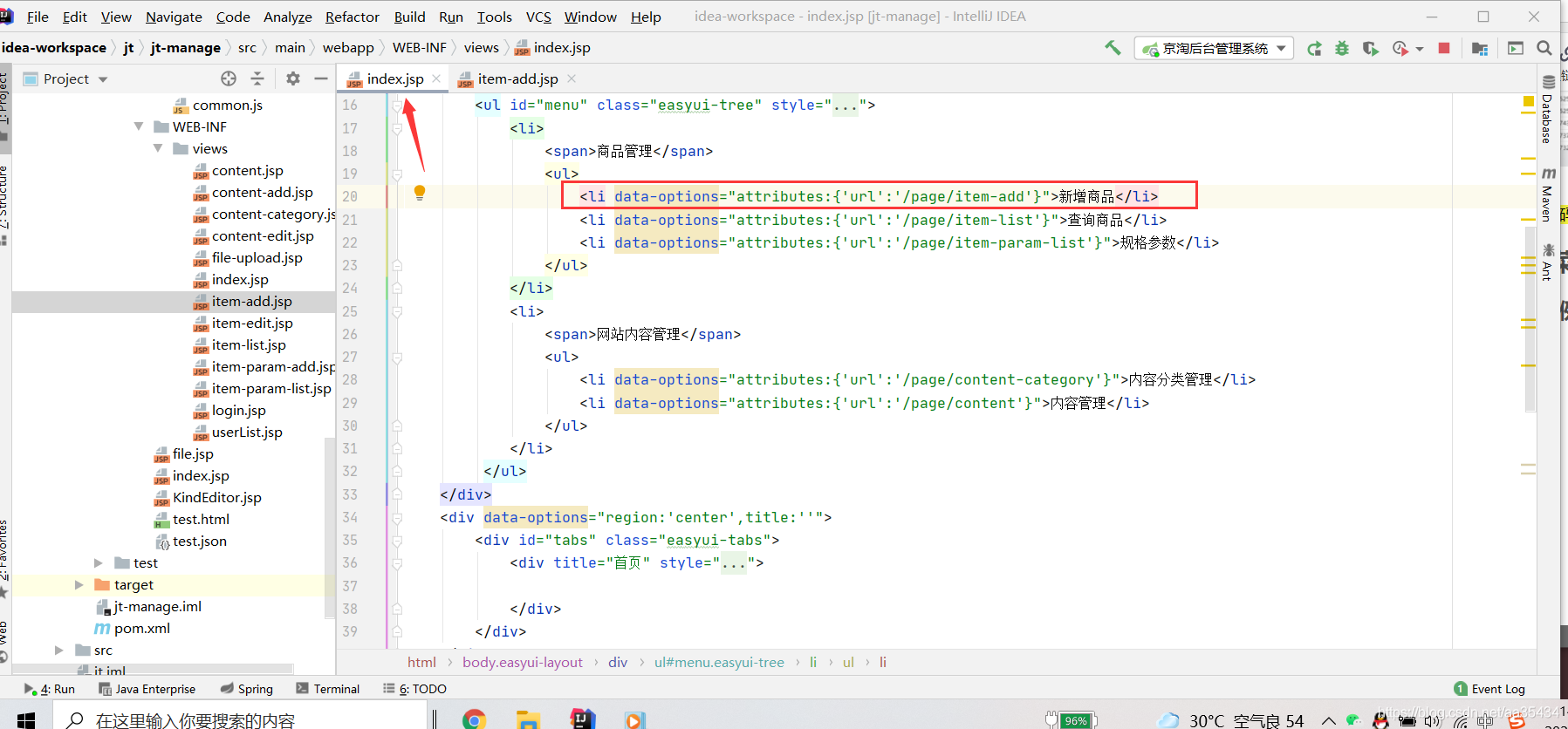
Task: Hide the Project tool window
Action: [321, 78]
